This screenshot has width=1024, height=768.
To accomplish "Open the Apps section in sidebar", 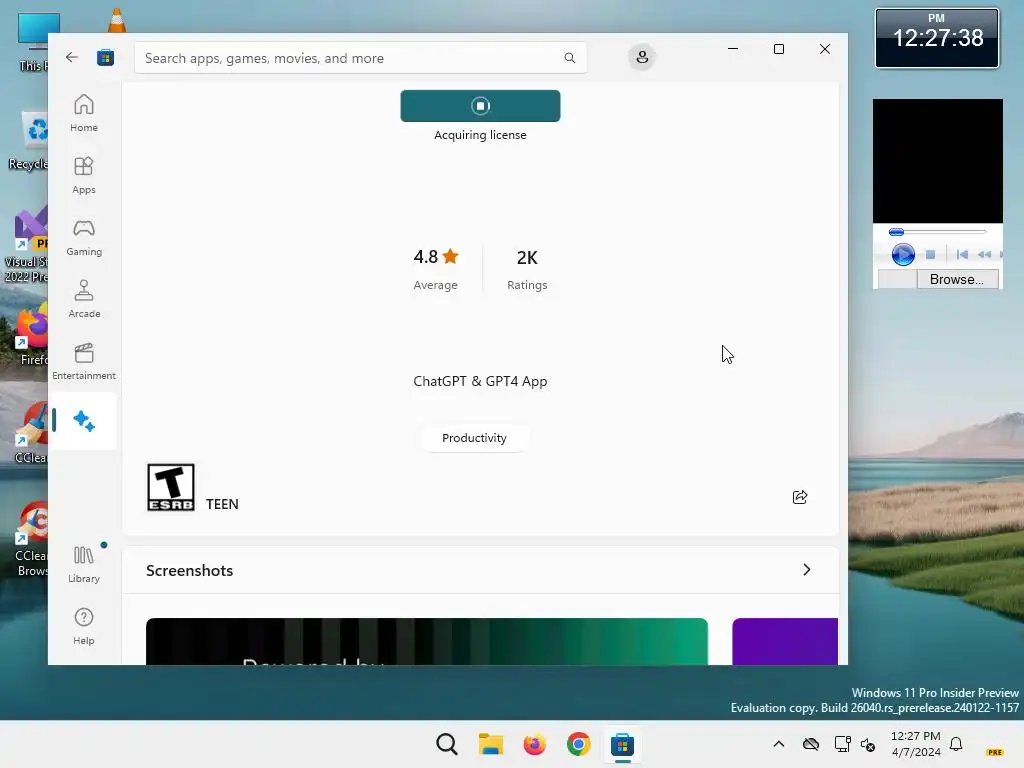I will (84, 175).
